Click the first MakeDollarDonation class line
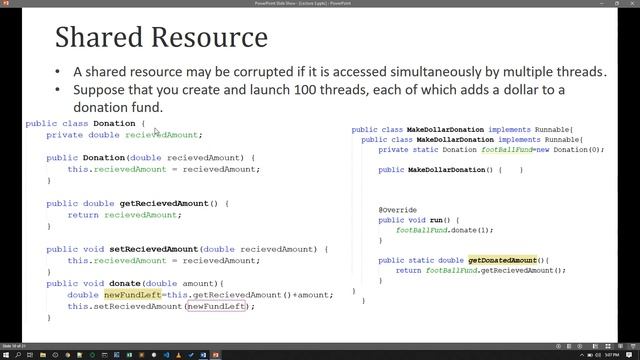The width and height of the screenshot is (640, 360). click(x=462, y=129)
